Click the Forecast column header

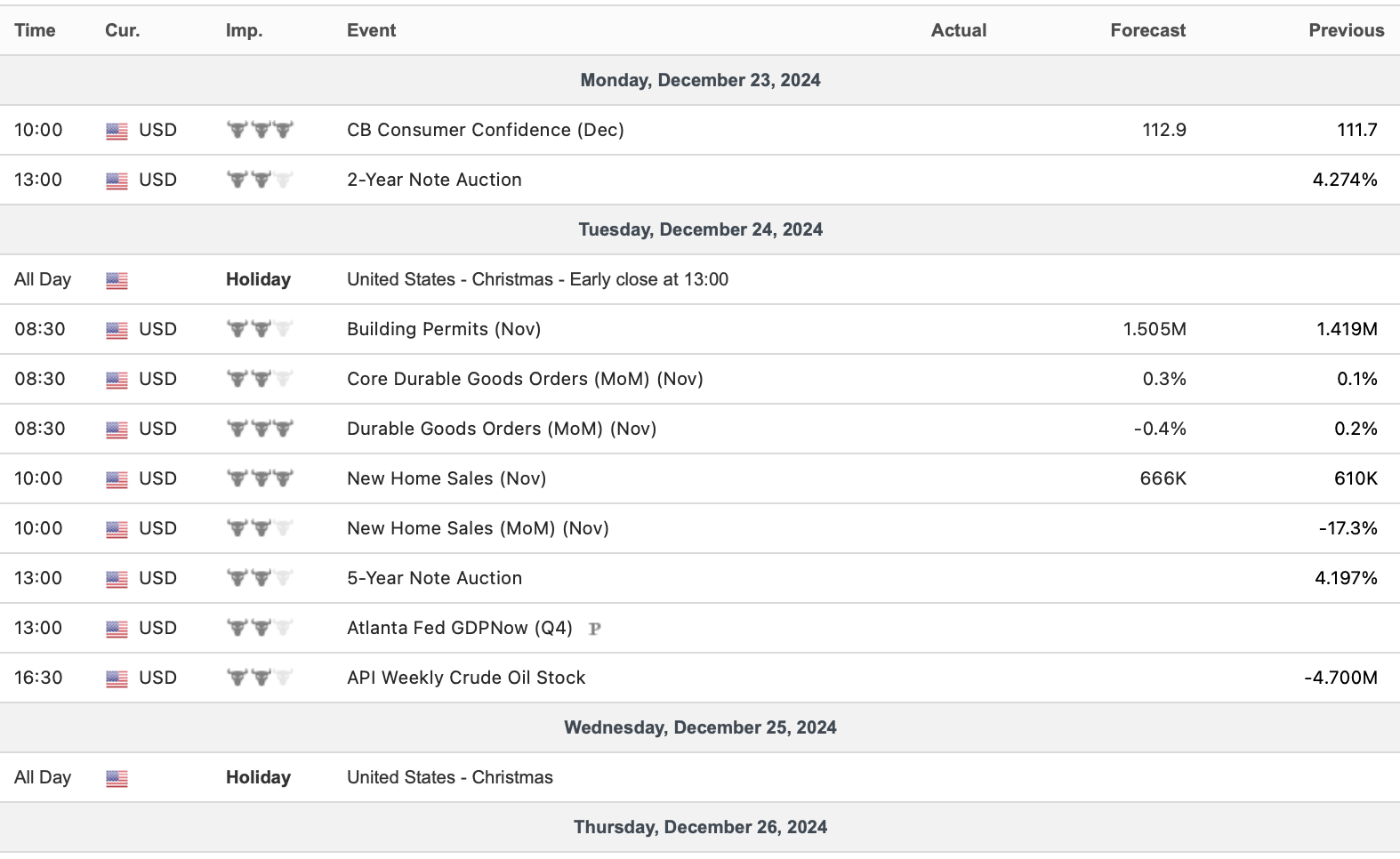pos(1147,30)
